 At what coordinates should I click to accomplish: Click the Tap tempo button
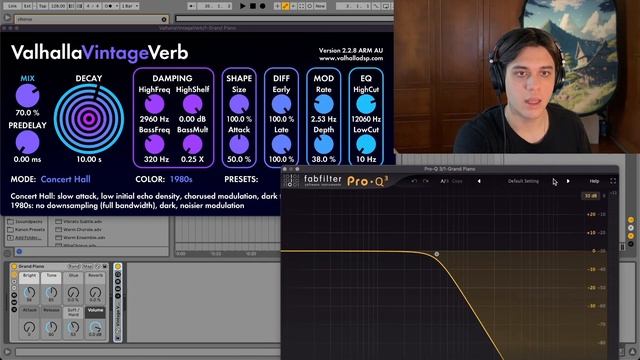(x=42, y=6)
